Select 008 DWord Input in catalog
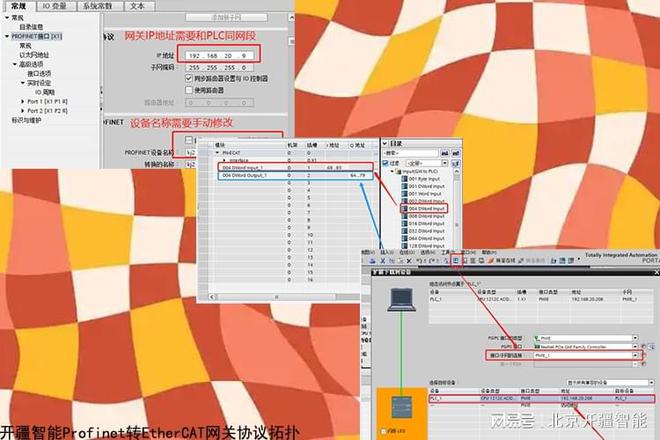This screenshot has height=440, width=660. click(423, 216)
